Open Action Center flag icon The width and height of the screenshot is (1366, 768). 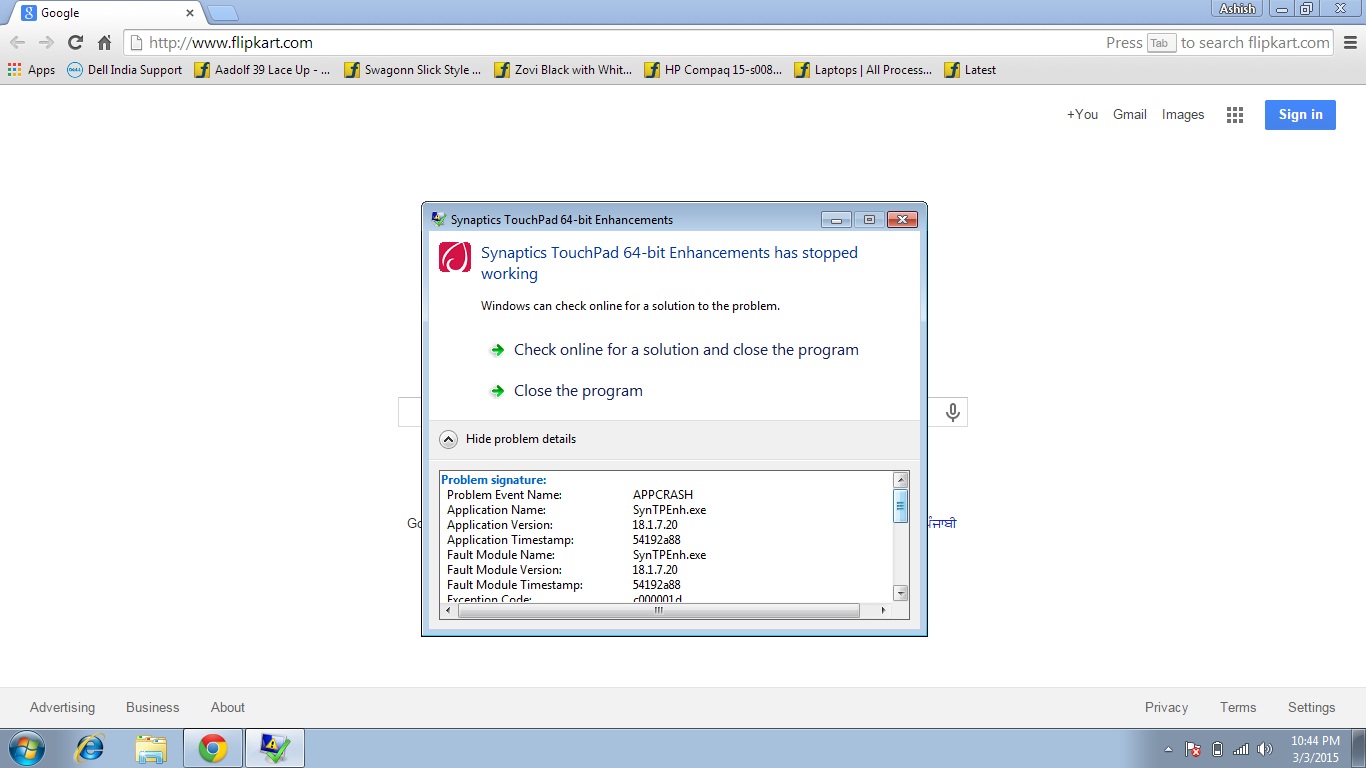click(1193, 749)
